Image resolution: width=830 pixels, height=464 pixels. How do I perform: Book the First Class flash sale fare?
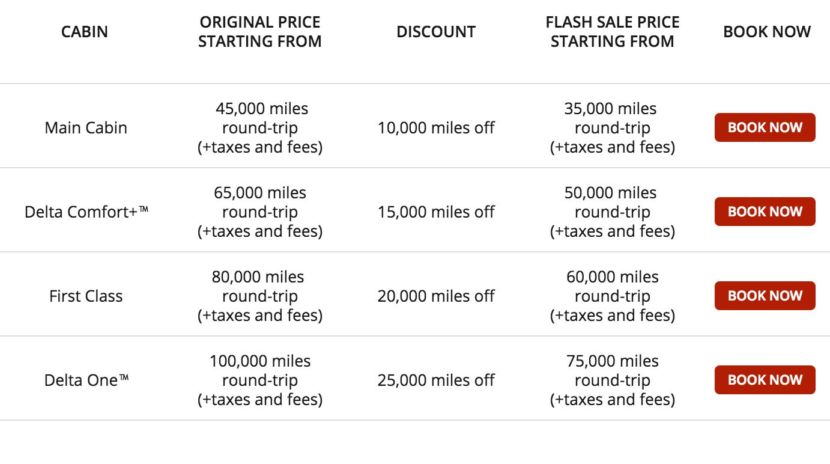(x=764, y=296)
